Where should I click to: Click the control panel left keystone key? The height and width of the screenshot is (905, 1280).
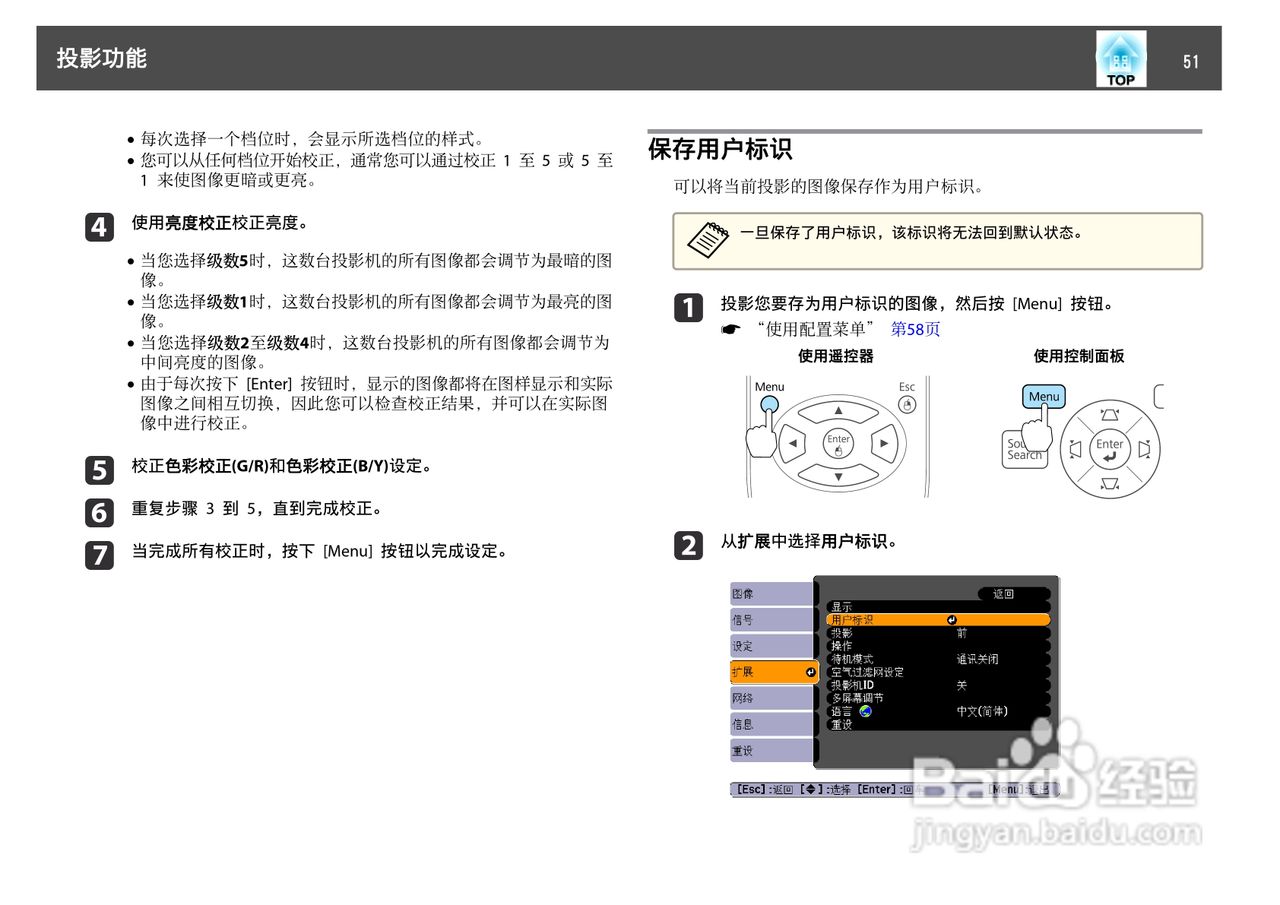tap(1075, 450)
